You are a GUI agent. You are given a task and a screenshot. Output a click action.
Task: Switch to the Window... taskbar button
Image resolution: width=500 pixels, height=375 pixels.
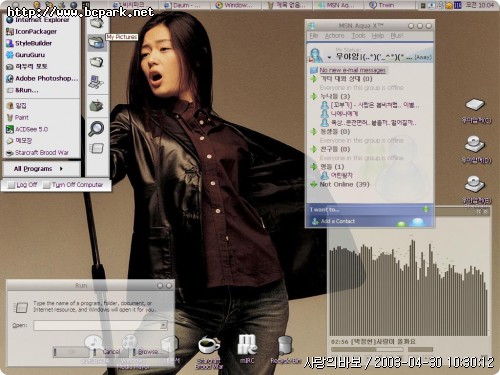[x=235, y=5]
